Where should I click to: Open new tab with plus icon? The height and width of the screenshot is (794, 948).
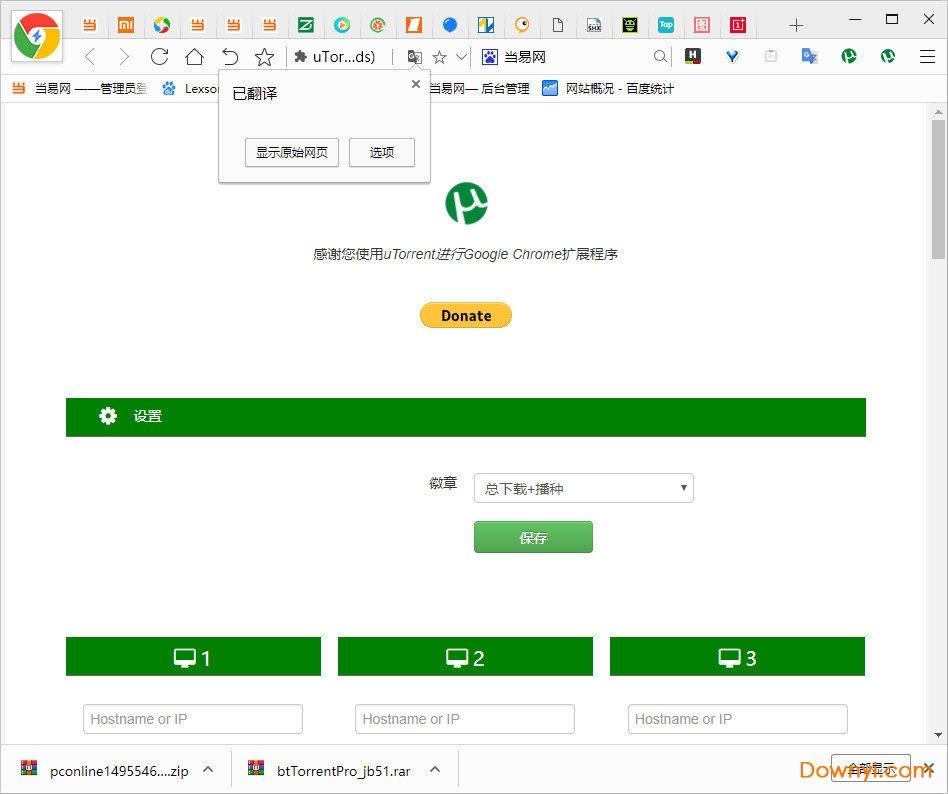point(796,25)
